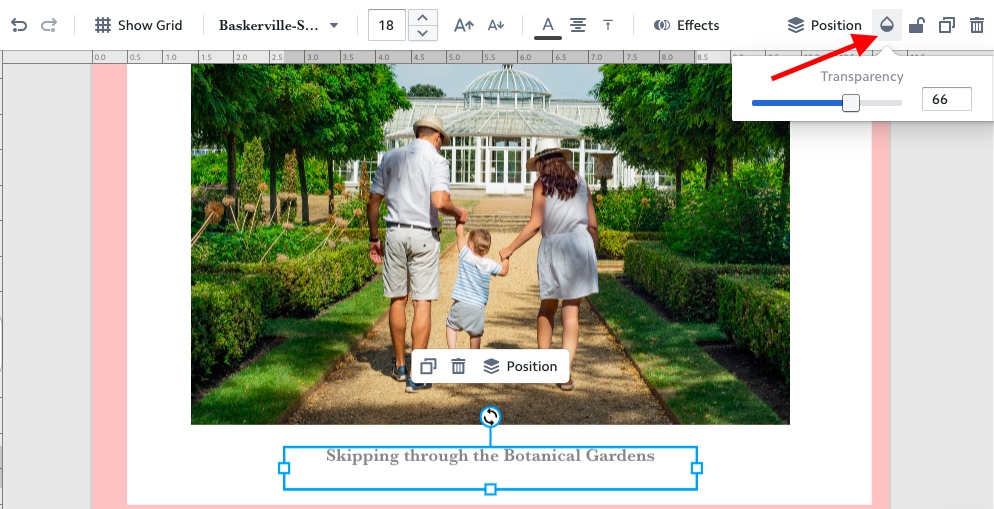Increase text size with larger A icon
Screen dimensions: 994x509
[464, 25]
